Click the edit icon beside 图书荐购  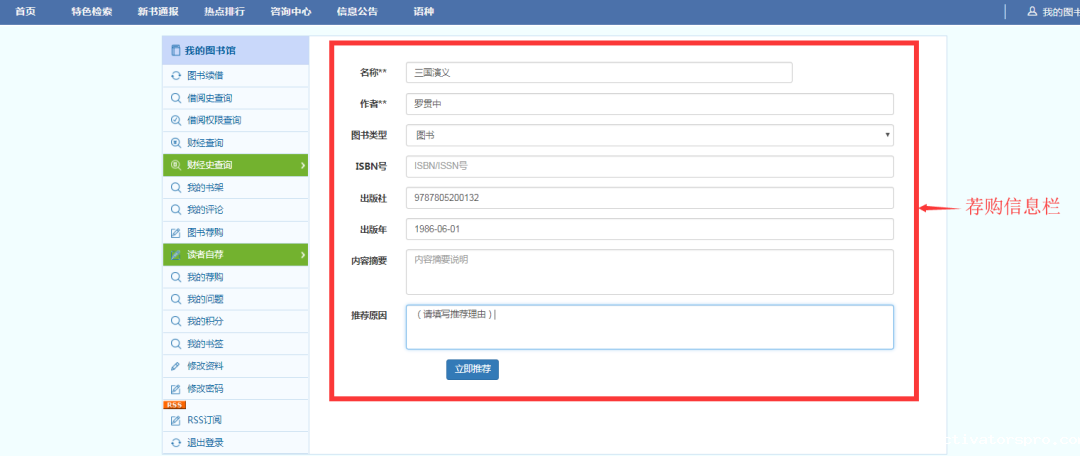click(x=176, y=233)
